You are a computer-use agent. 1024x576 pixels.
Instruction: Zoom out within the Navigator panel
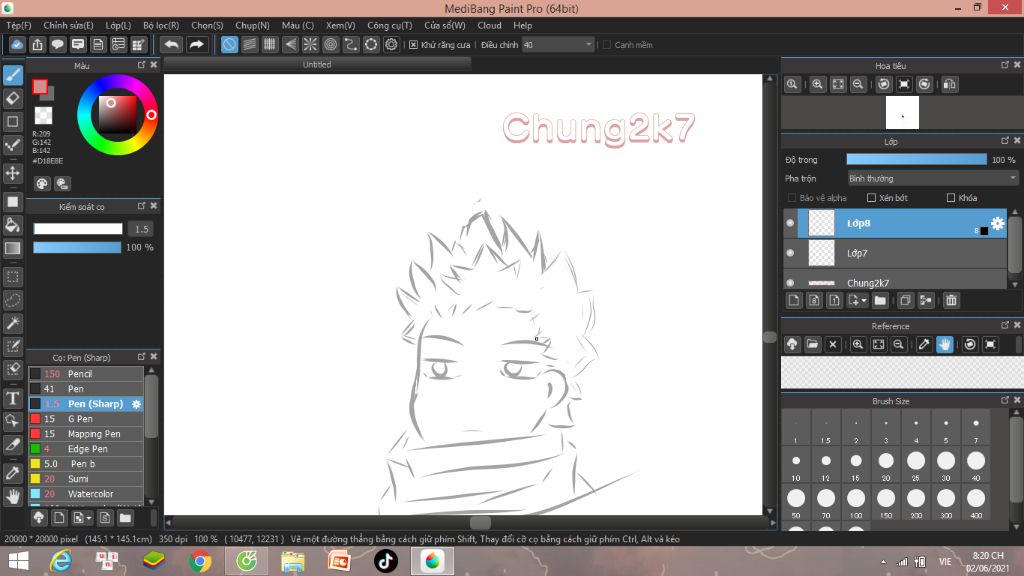pyautogui.click(x=858, y=84)
